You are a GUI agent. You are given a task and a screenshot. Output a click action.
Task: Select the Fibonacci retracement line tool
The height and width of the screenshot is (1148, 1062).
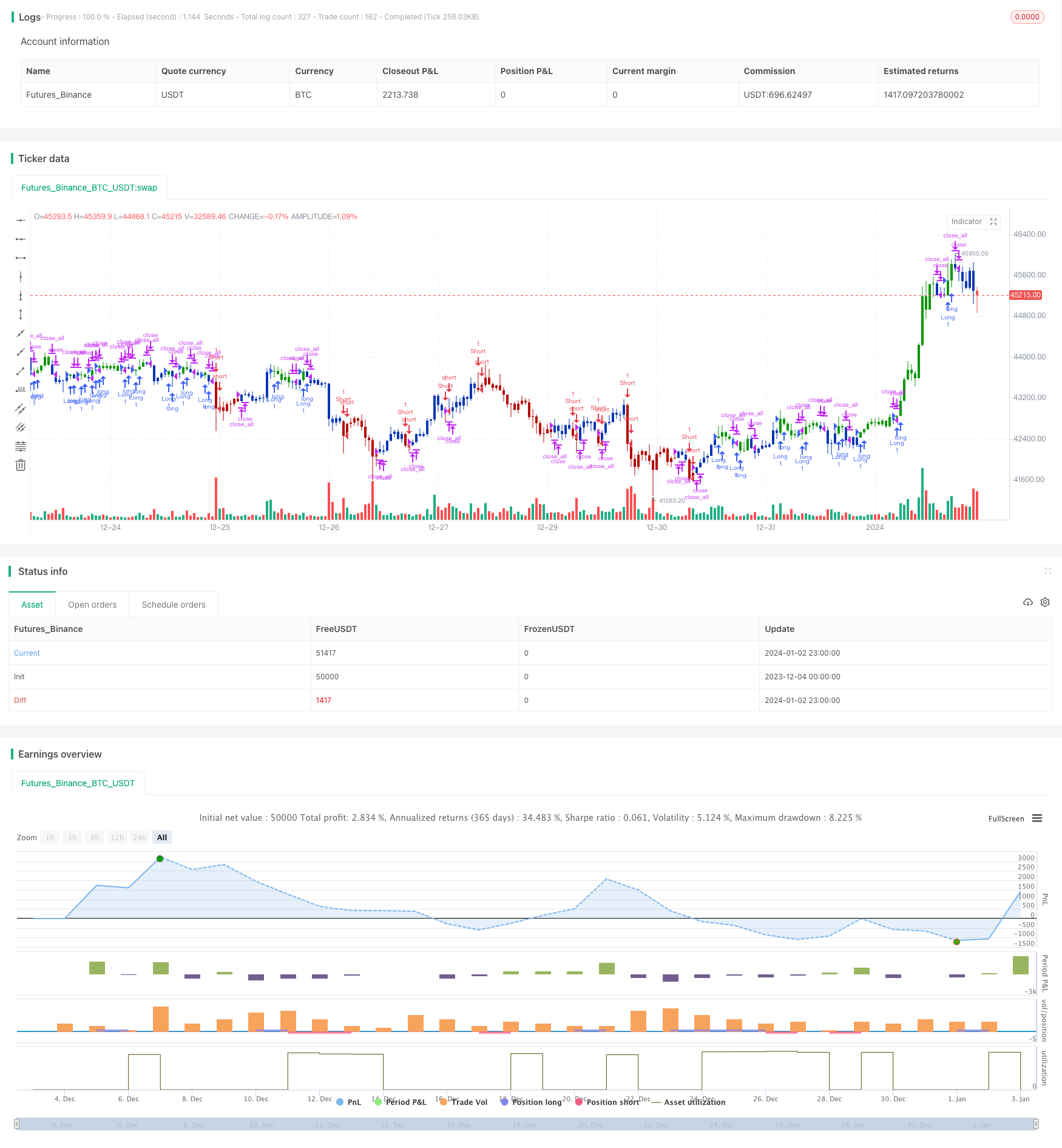click(x=21, y=446)
